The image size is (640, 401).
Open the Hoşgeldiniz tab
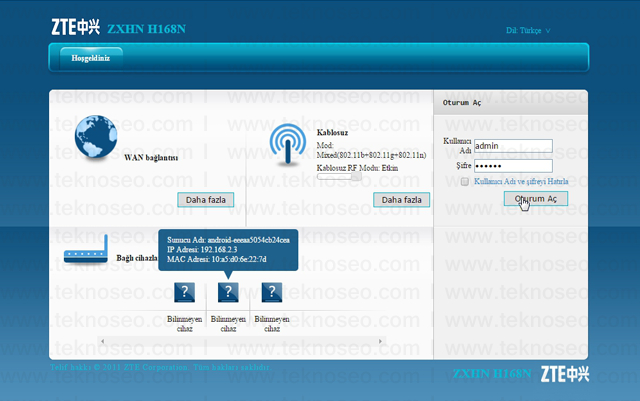(x=91, y=58)
